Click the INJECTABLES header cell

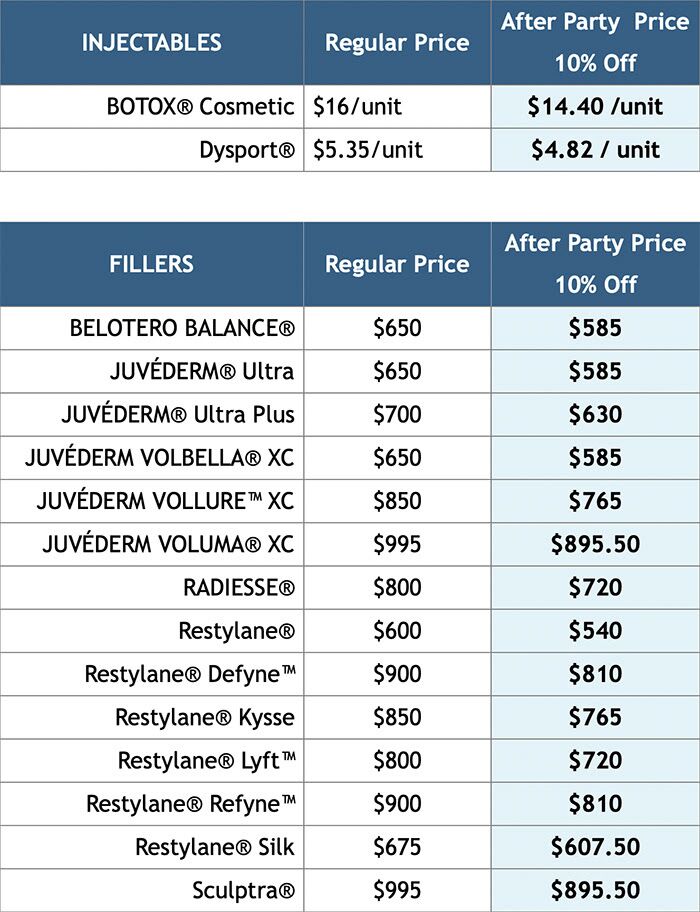coord(151,42)
